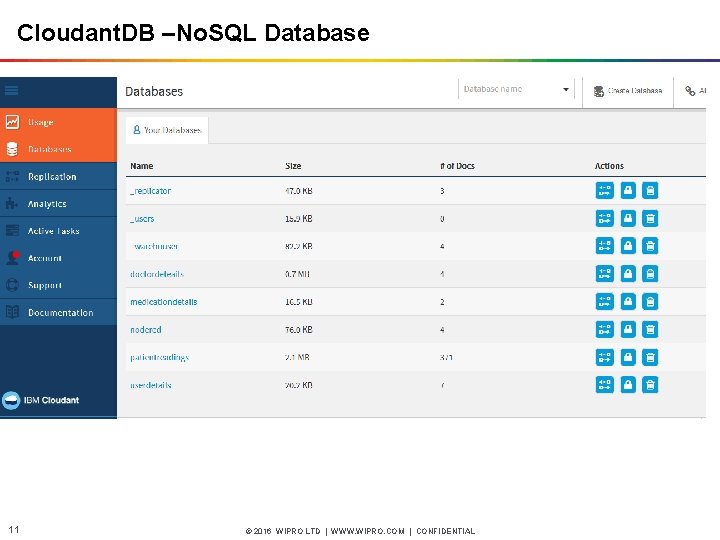Replicate the _warehouser database

click(604, 246)
